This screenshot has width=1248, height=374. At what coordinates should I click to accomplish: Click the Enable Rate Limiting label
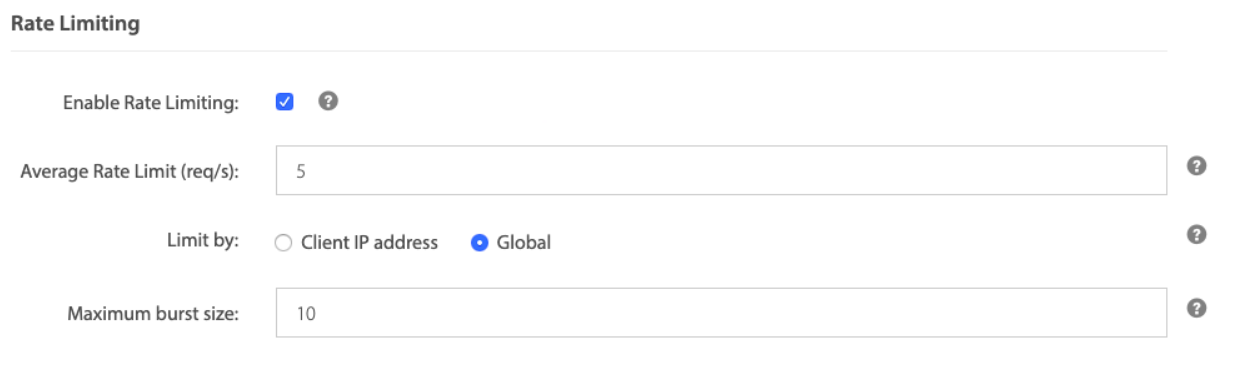click(151, 104)
